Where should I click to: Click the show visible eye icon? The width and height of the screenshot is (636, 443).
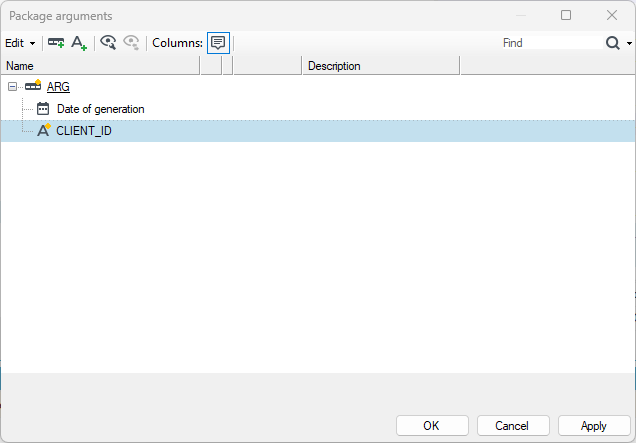pyautogui.click(x=108, y=43)
